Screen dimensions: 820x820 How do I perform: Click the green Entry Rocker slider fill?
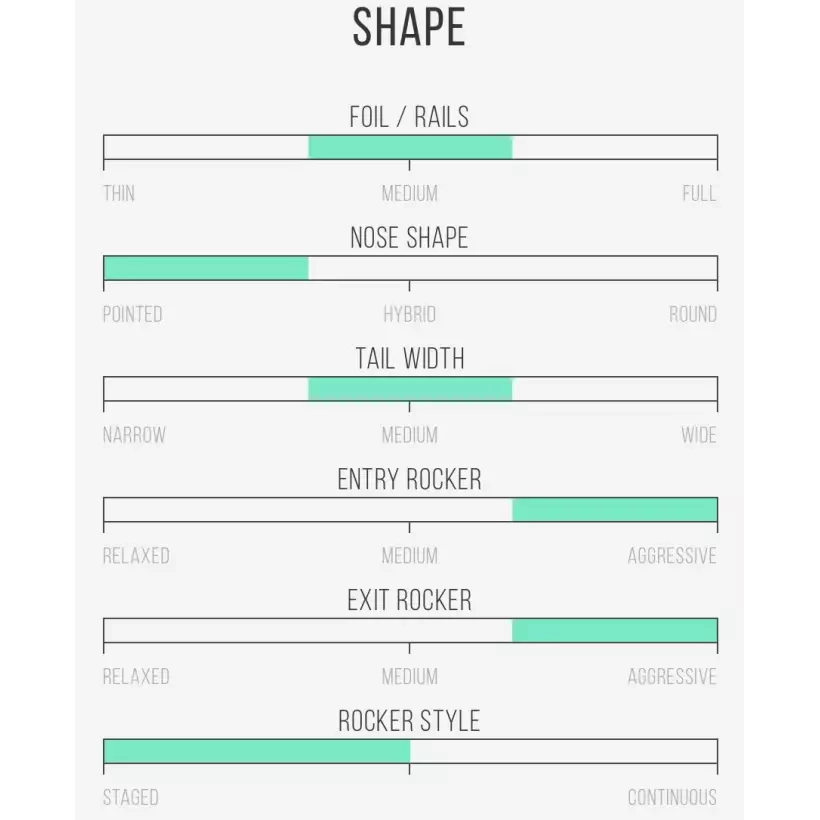pyautogui.click(x=614, y=510)
